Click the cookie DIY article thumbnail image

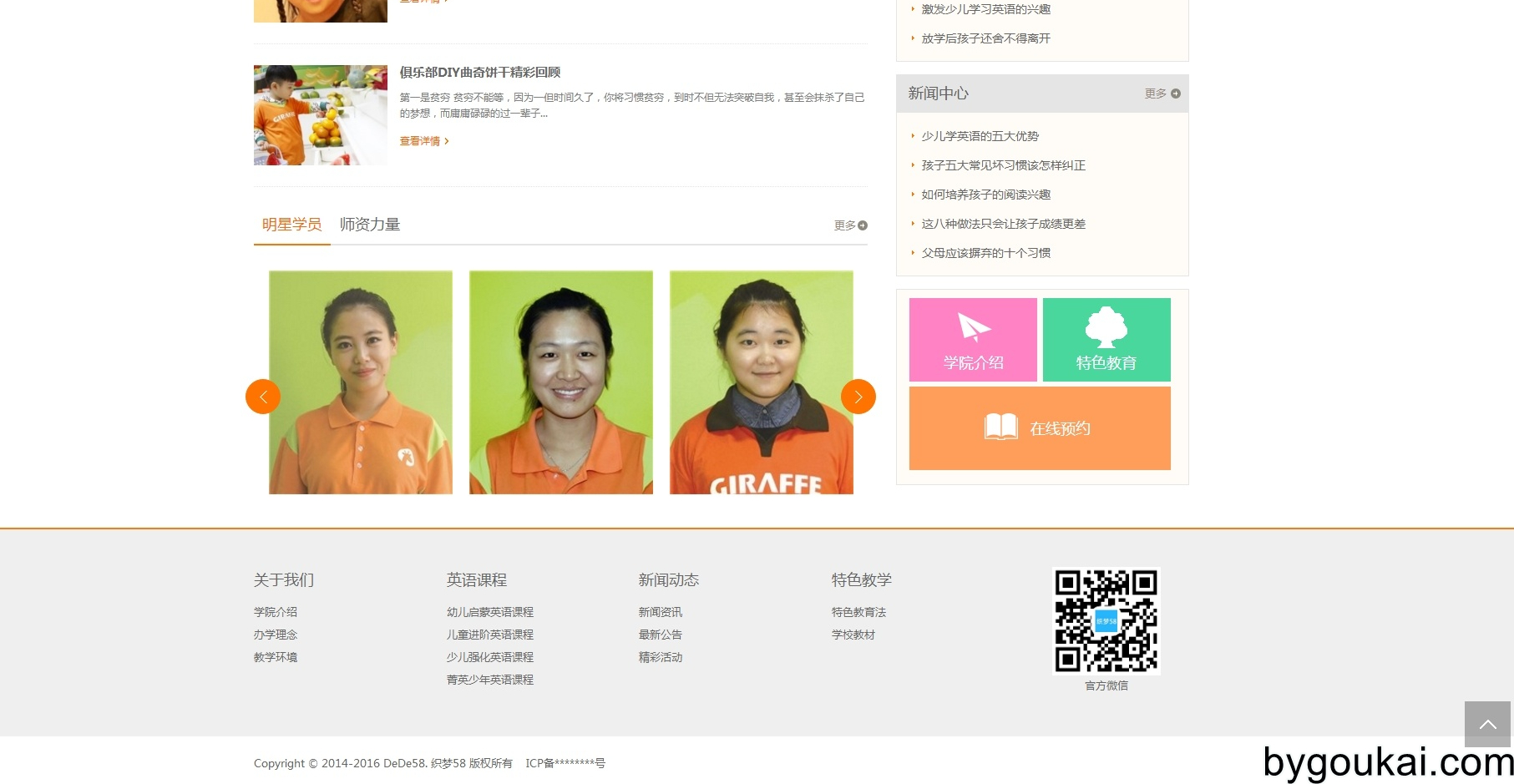click(321, 115)
